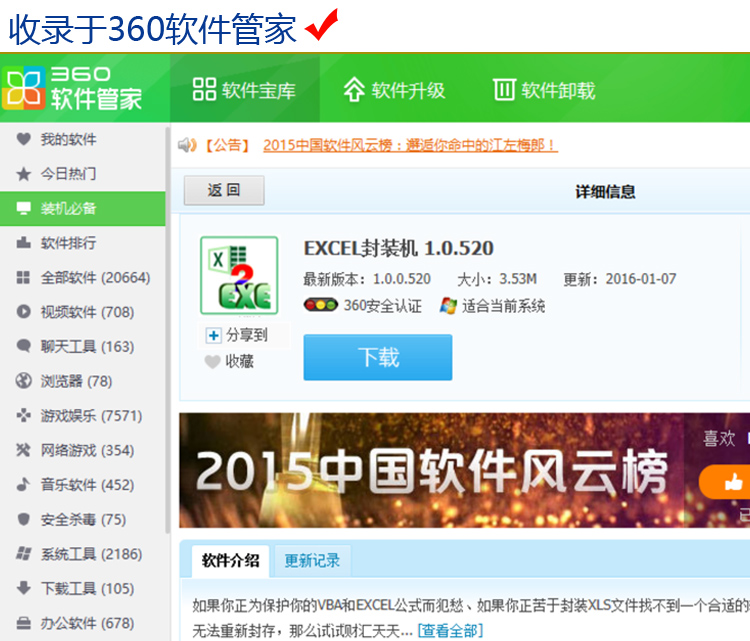This screenshot has height=641, width=750.
Task: Click the 360 软件管家 logo icon
Action: [x=24, y=88]
